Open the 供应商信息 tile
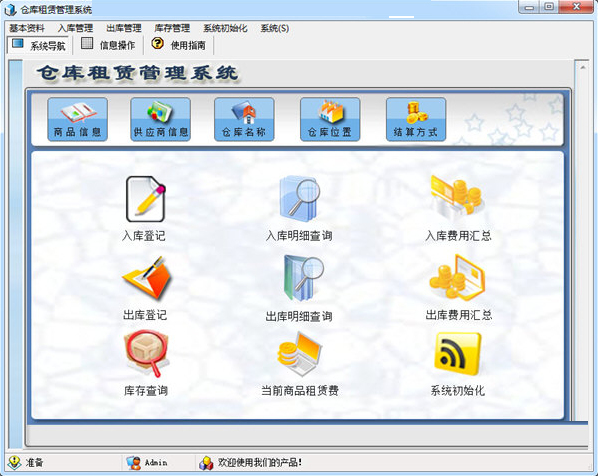 click(x=160, y=119)
